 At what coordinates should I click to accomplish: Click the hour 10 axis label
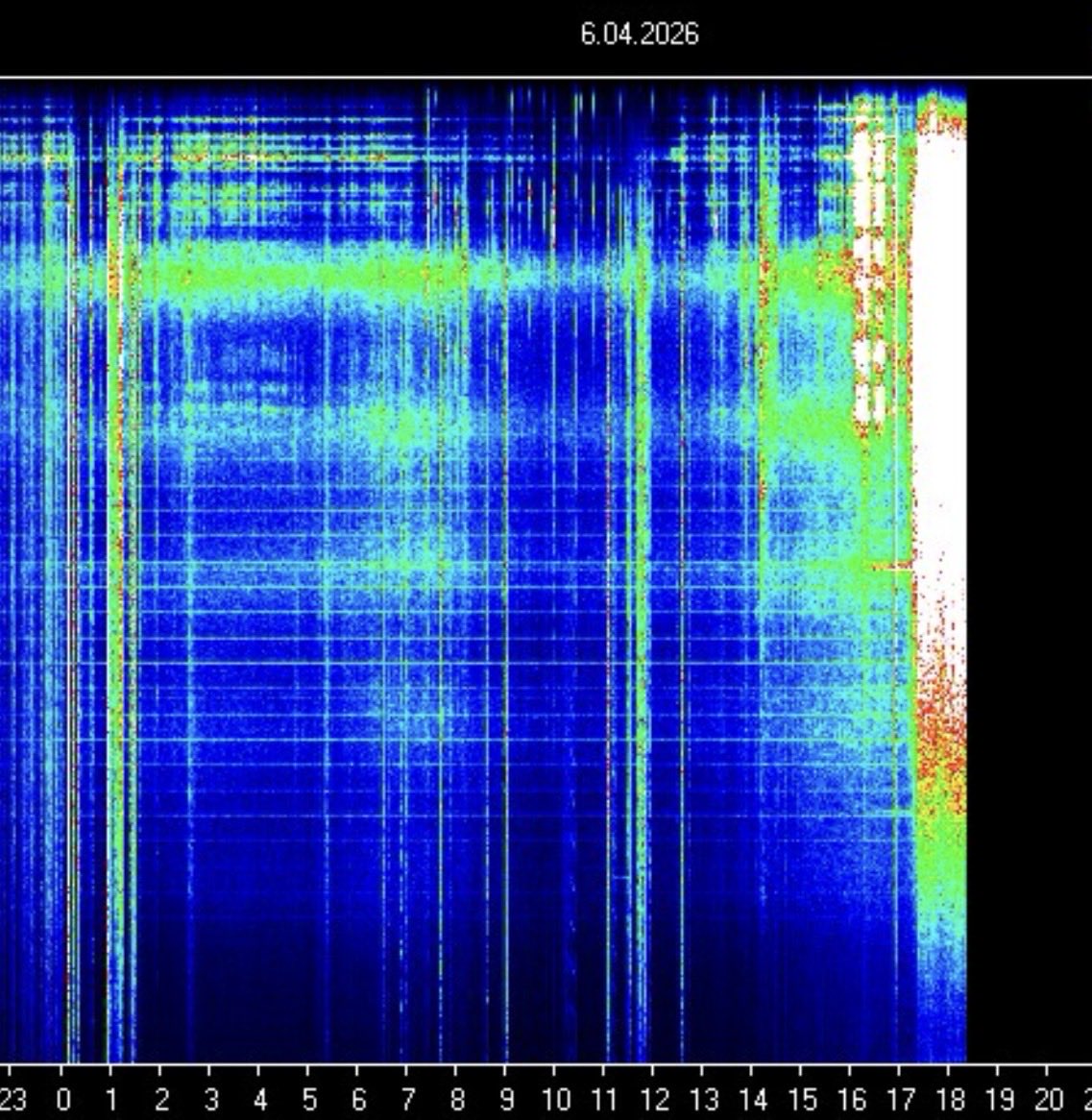coord(556,1099)
